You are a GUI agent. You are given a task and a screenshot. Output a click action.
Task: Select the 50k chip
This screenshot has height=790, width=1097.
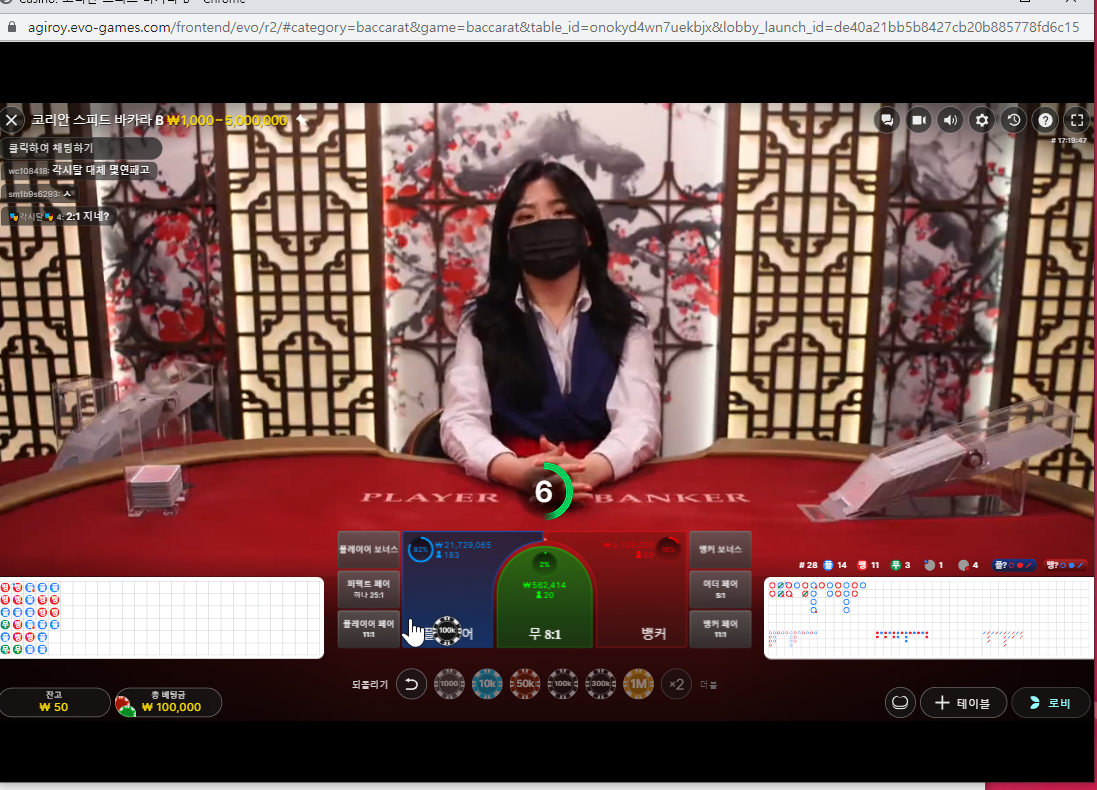[525, 684]
